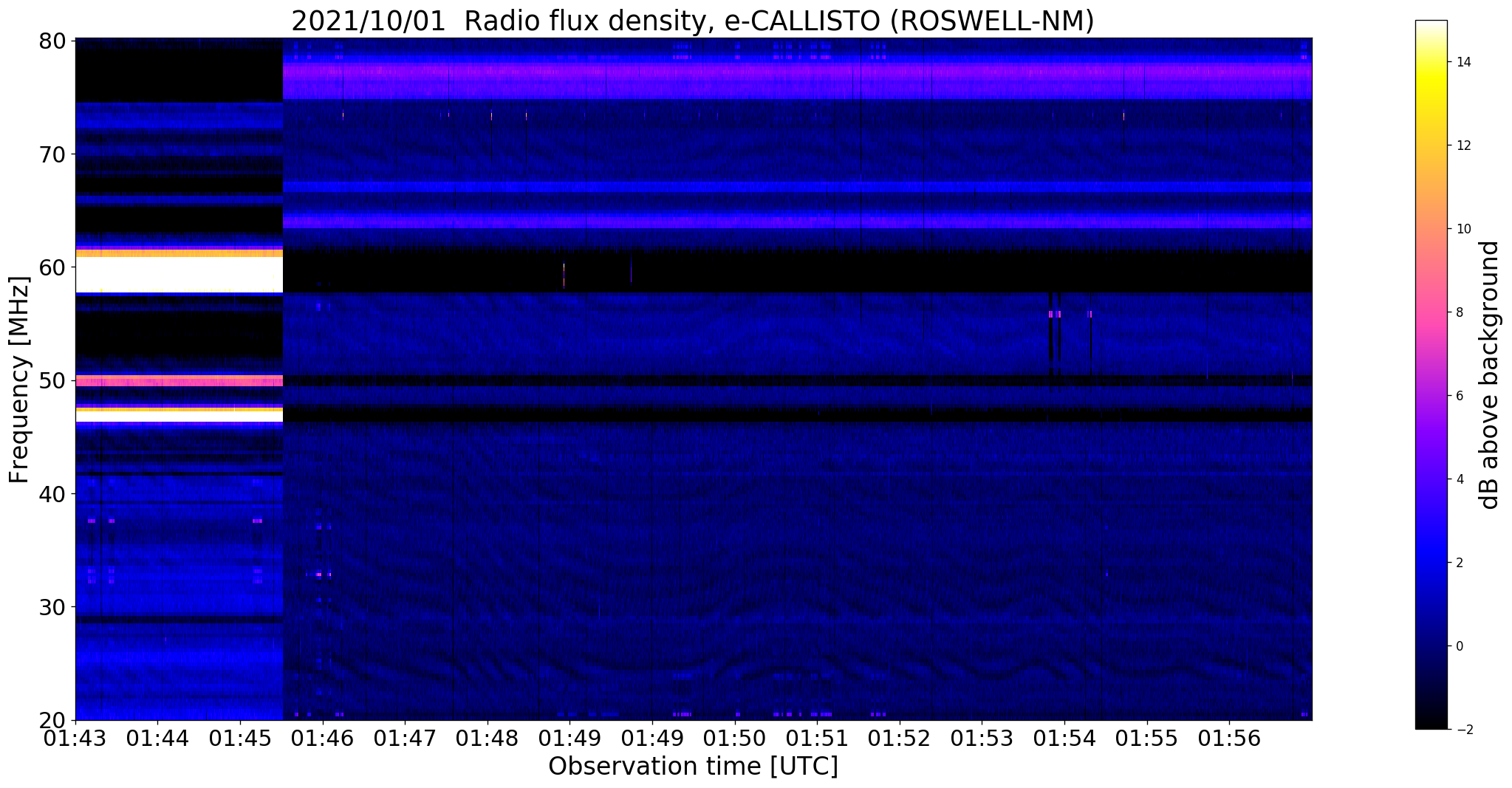Click the 'Frequency [MHz]' y-axis label
1512x788 pixels.
[x=19, y=380]
